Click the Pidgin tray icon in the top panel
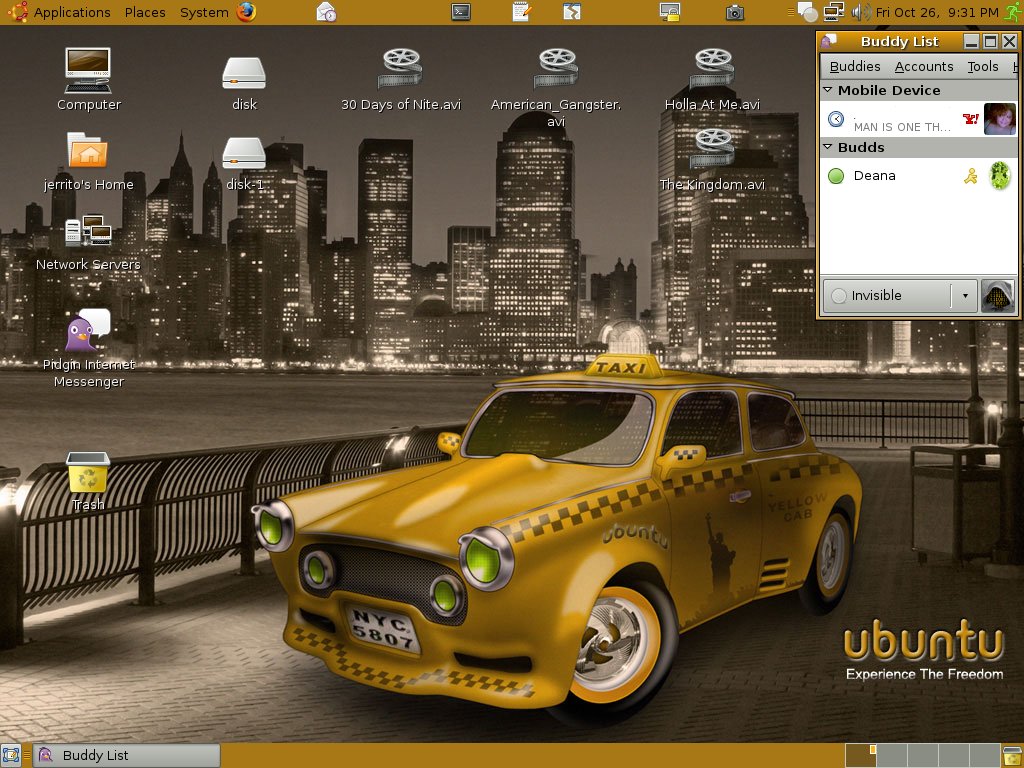This screenshot has width=1024, height=768. [807, 12]
